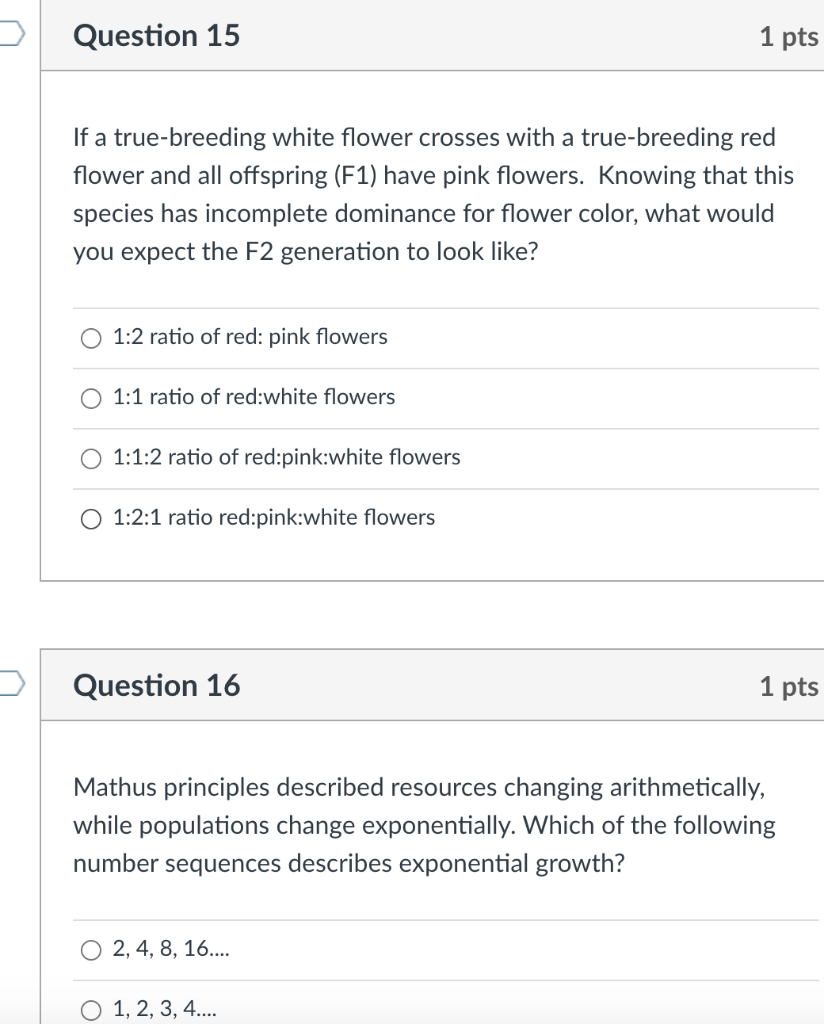Click the Question 16 heading
Screen dimensions: 824x1024
(x=157, y=685)
